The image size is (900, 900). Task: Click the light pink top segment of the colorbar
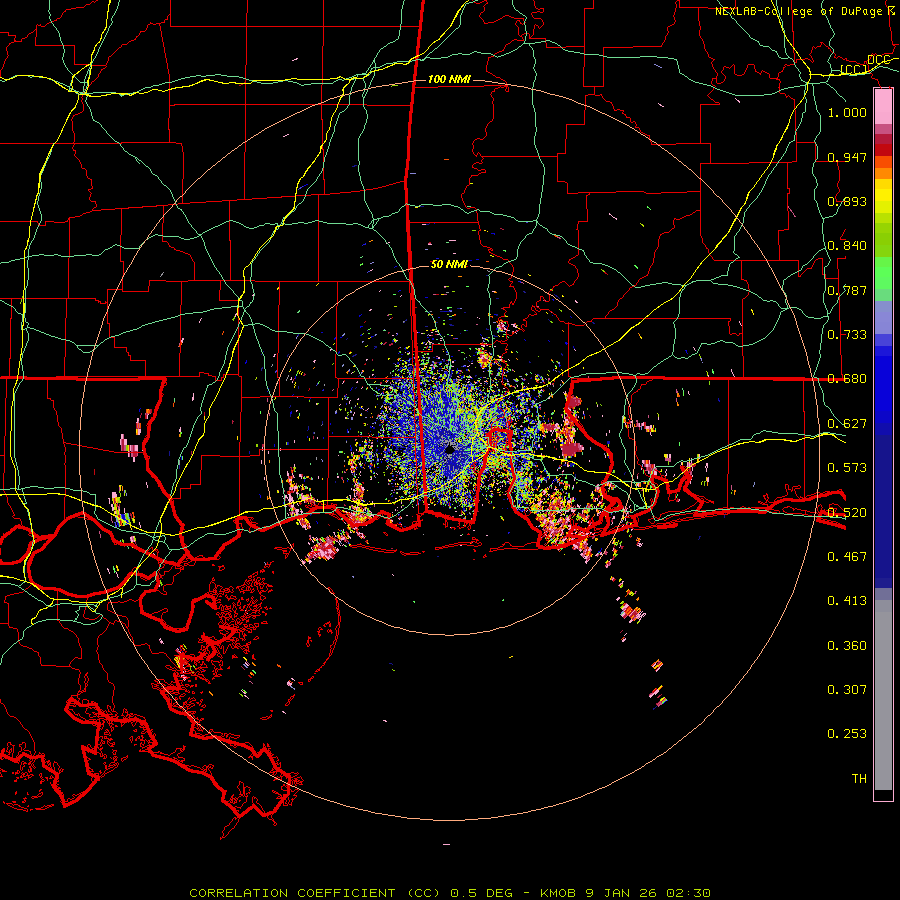[883, 106]
